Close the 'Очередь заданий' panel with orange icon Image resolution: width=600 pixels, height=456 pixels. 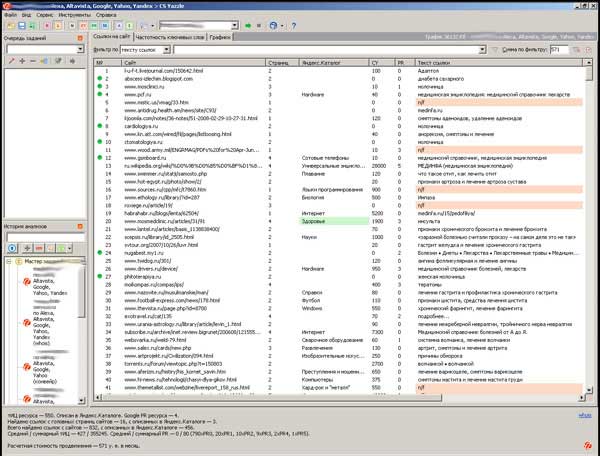tap(79, 36)
